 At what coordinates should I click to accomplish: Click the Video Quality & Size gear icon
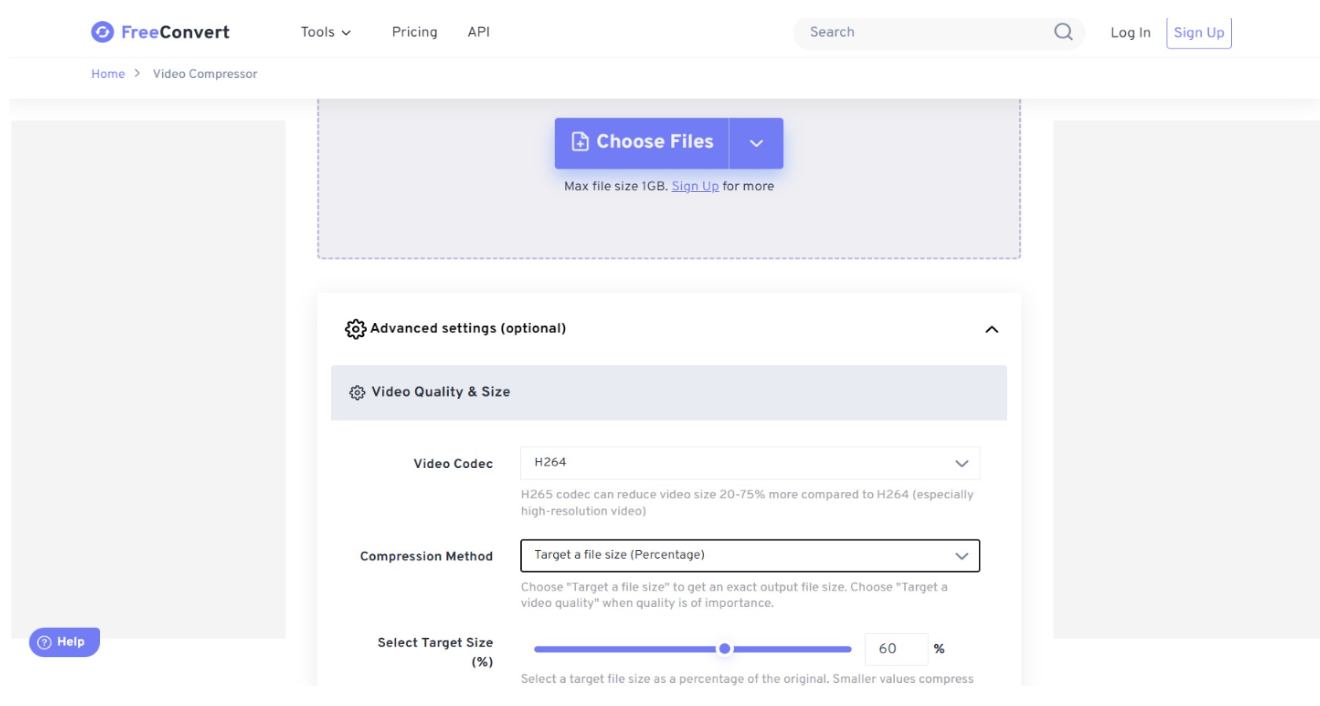(357, 392)
